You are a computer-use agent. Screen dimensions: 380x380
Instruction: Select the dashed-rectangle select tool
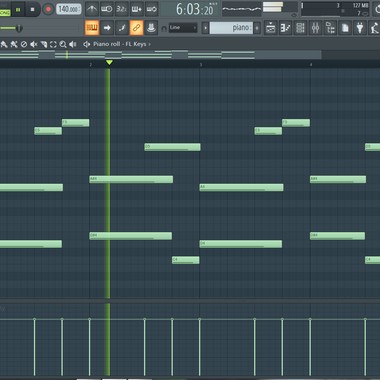point(53,44)
